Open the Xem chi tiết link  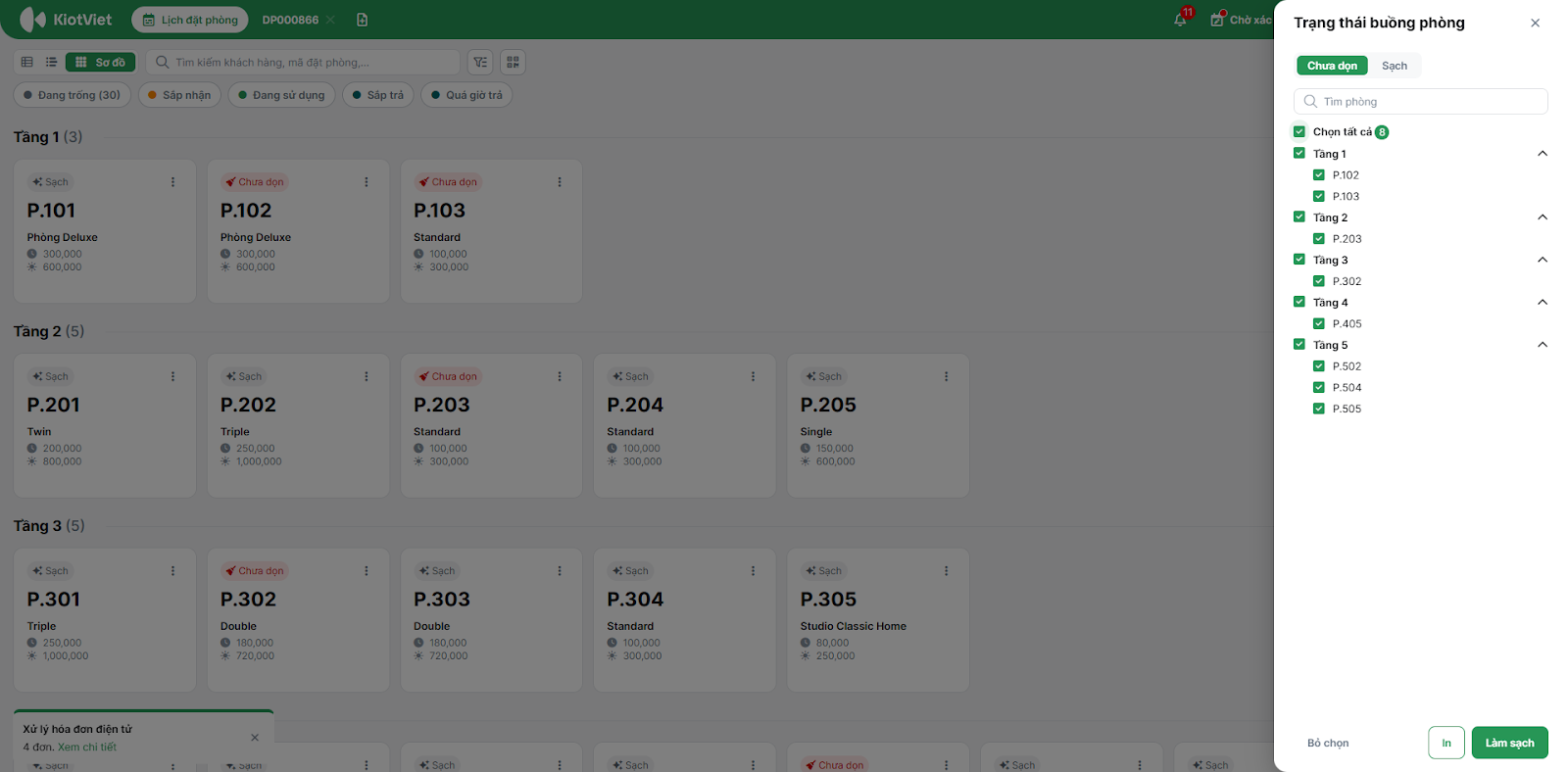click(87, 747)
